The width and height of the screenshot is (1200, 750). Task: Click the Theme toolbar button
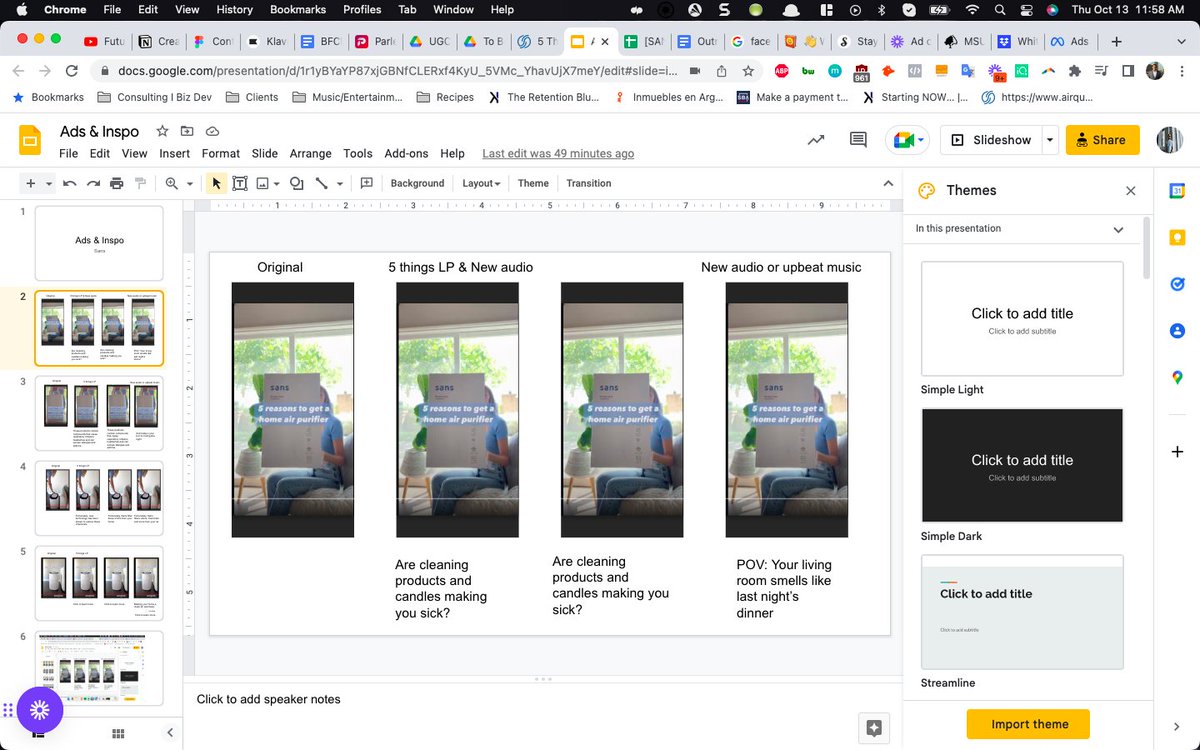pyautogui.click(x=533, y=183)
